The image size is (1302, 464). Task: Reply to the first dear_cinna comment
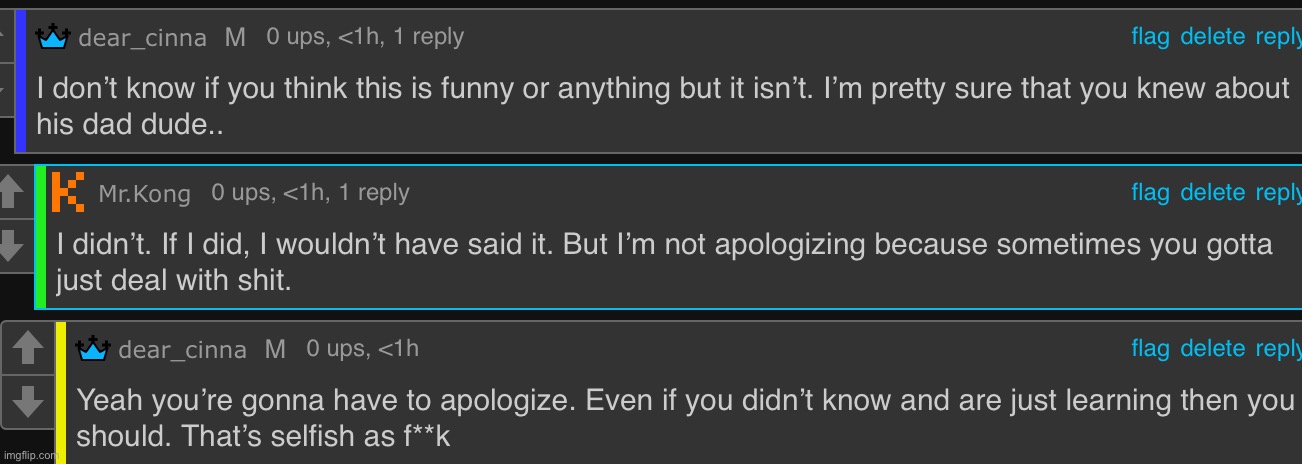(x=1278, y=37)
